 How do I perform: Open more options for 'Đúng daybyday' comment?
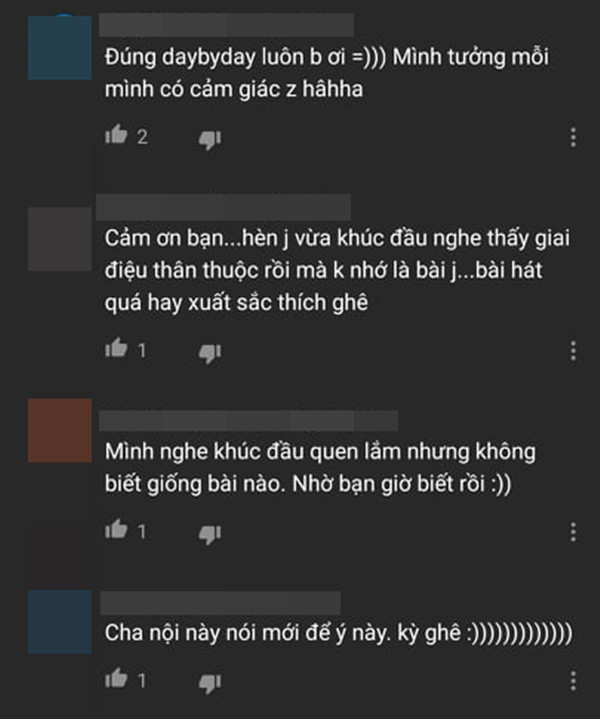[573, 138]
